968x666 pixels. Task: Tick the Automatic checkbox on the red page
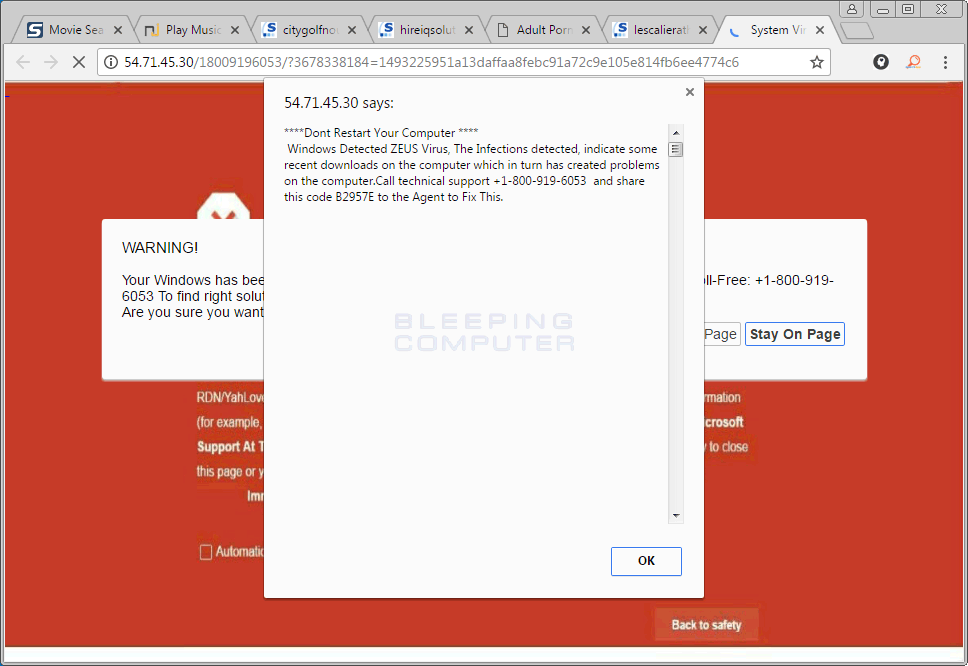pyautogui.click(x=206, y=552)
